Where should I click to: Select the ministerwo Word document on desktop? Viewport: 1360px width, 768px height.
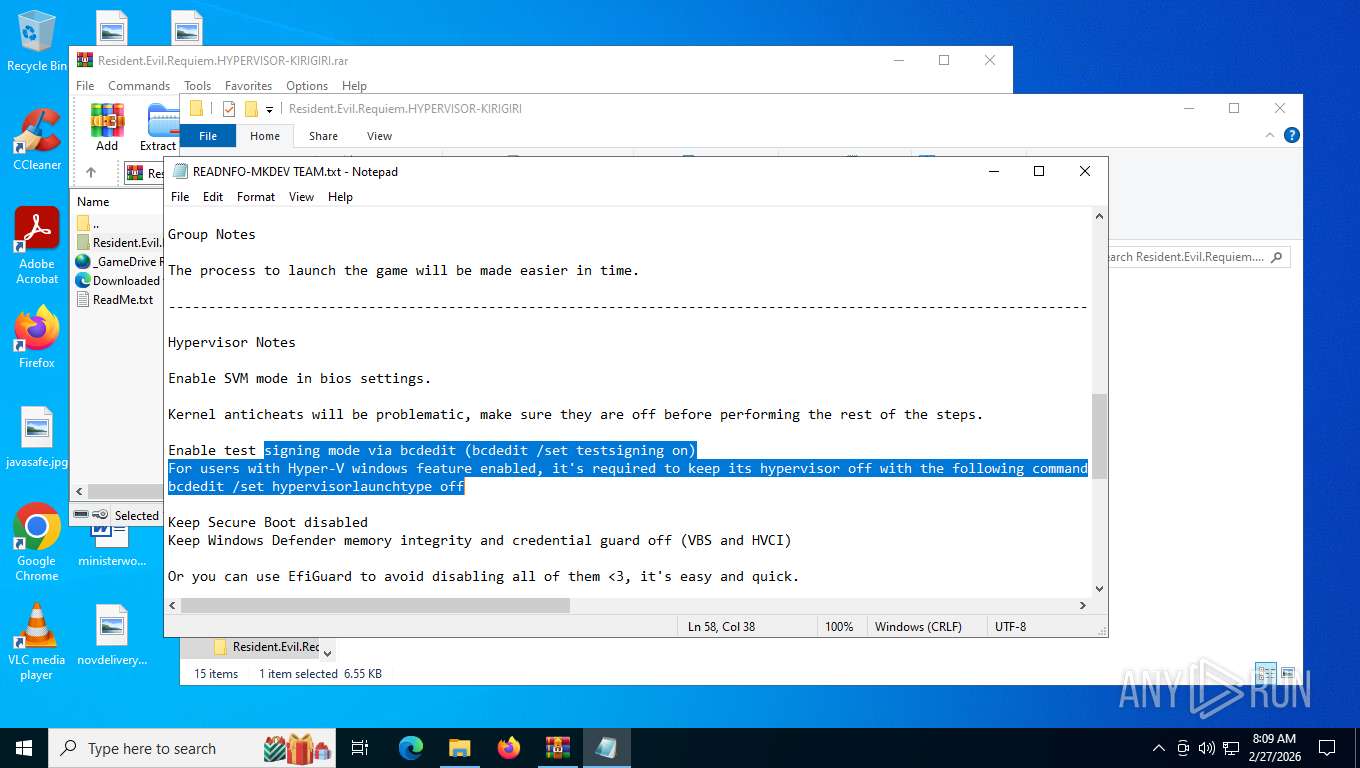(112, 545)
